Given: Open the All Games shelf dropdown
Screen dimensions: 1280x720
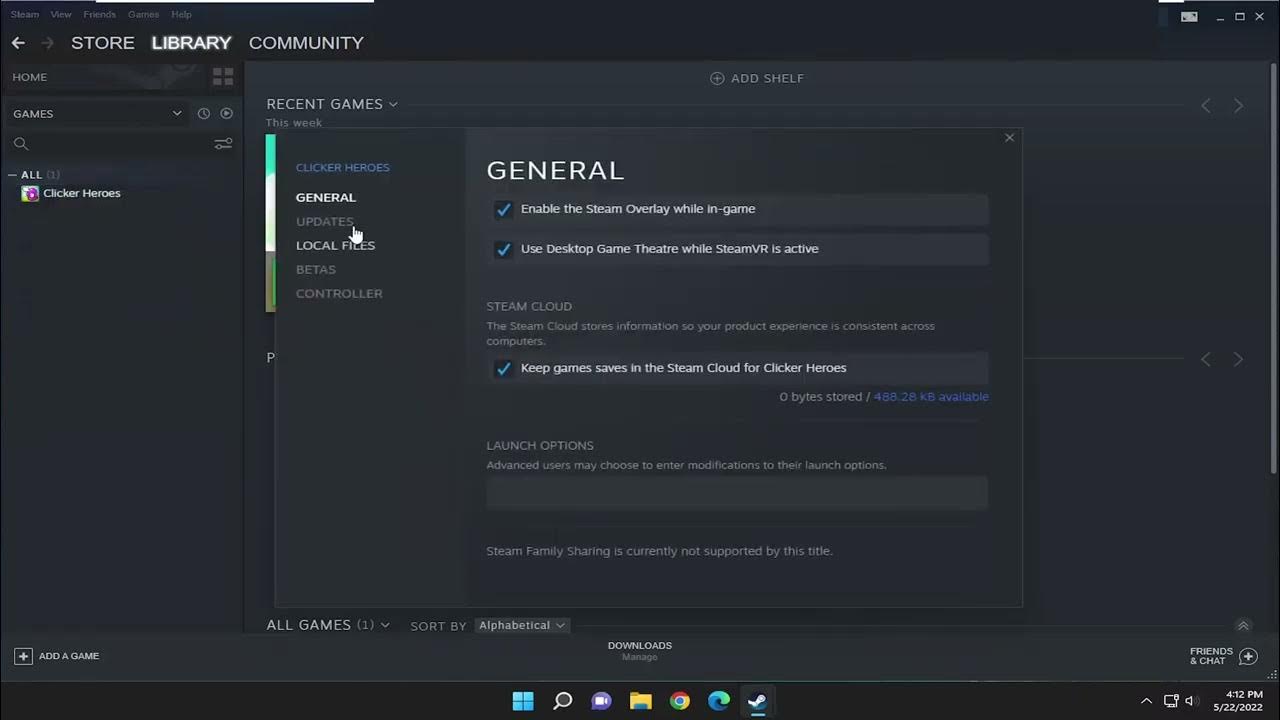Looking at the screenshot, I should (x=385, y=625).
